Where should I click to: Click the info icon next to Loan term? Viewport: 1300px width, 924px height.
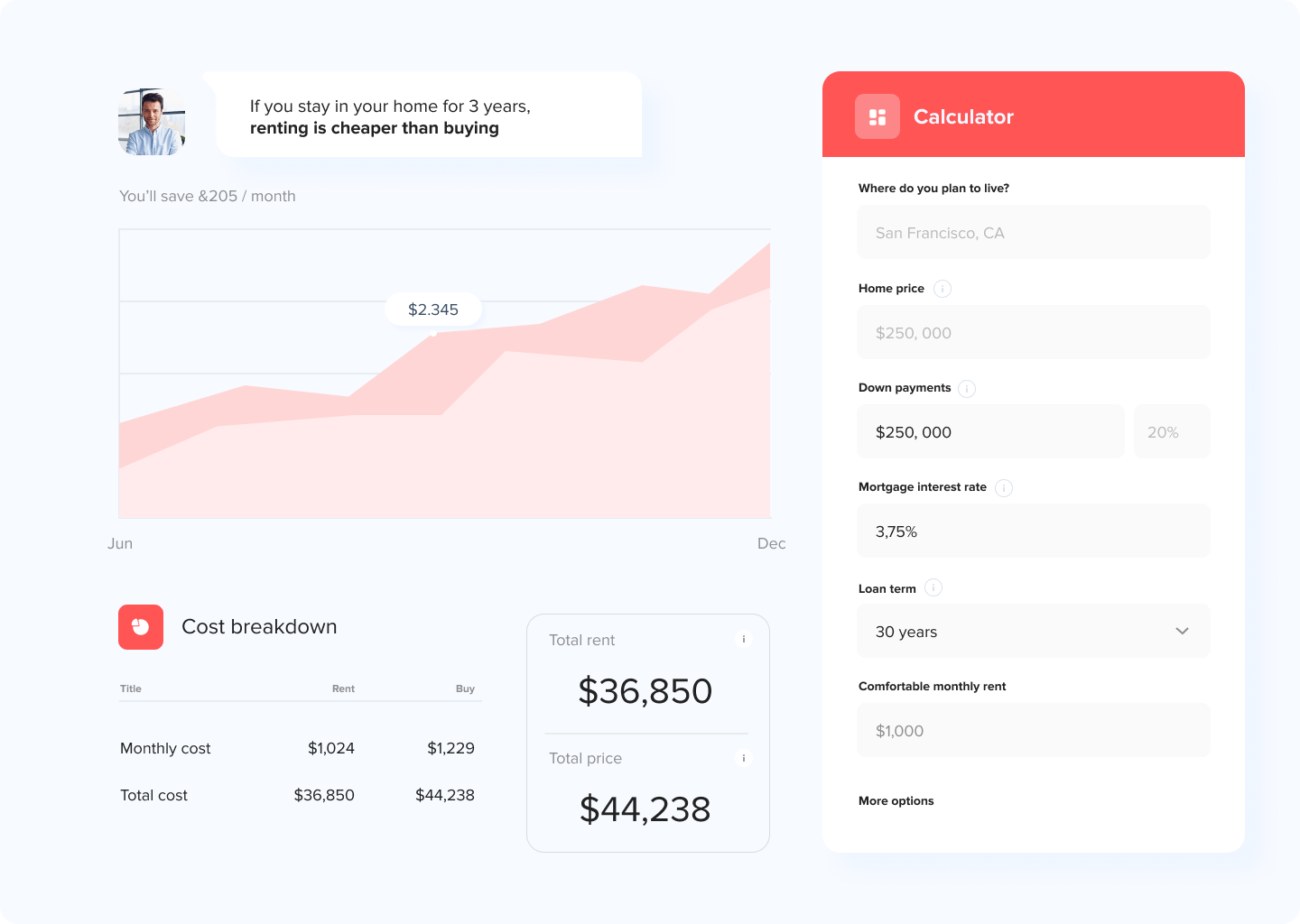coord(933,588)
